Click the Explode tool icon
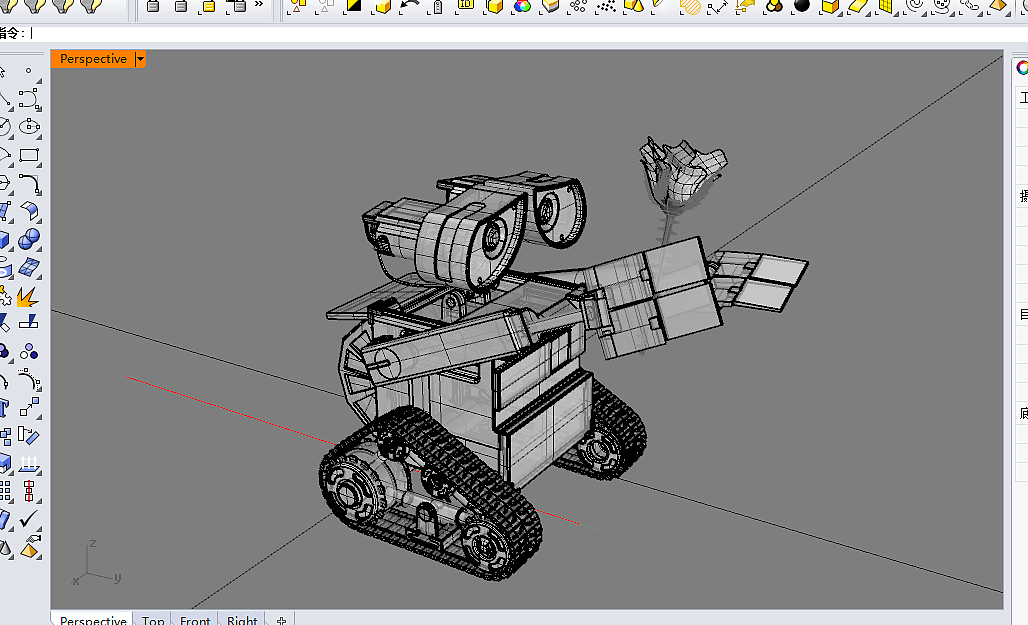Image resolution: width=1028 pixels, height=625 pixels. point(27,297)
